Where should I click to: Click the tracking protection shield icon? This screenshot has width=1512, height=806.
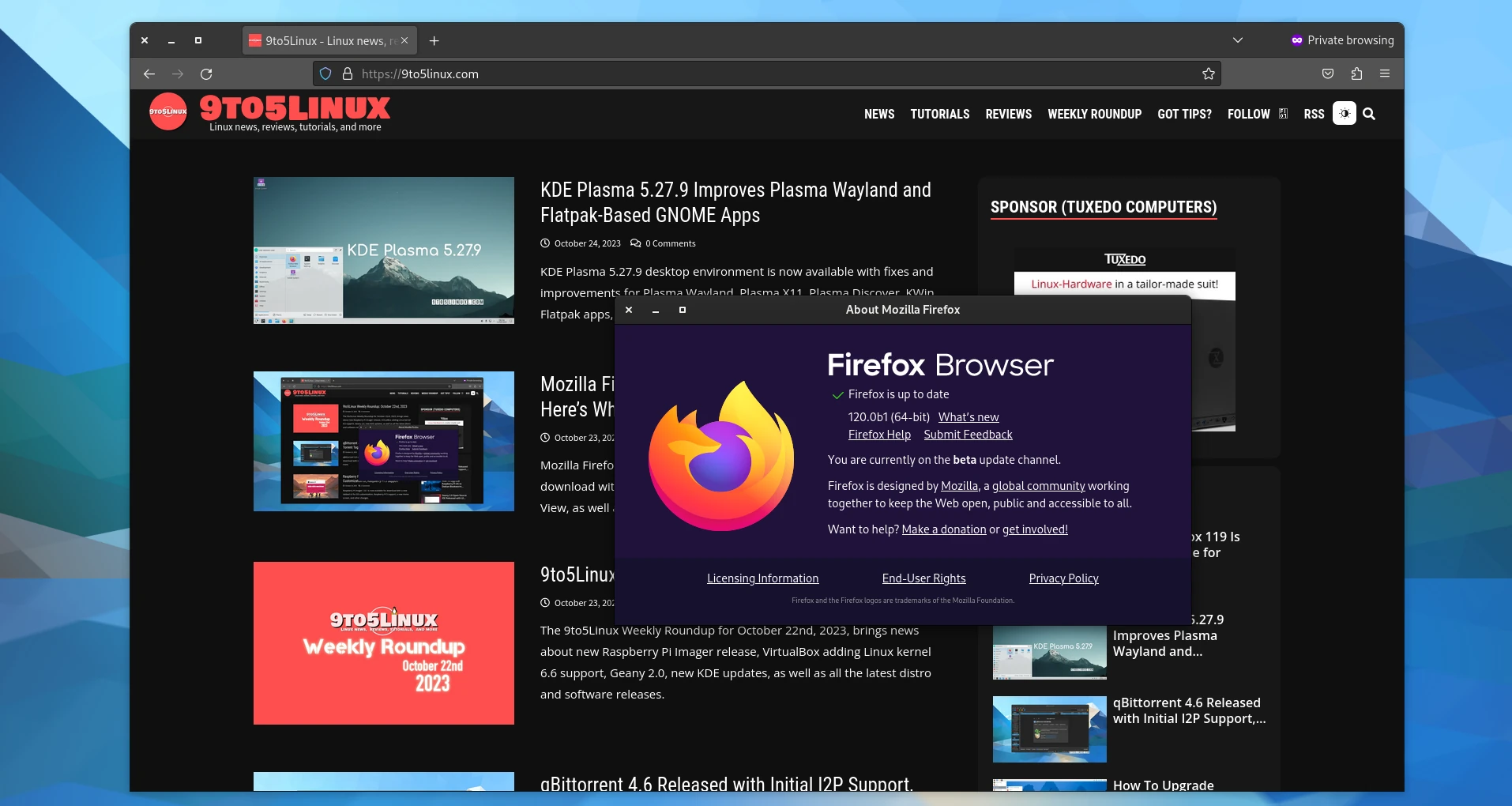325,73
